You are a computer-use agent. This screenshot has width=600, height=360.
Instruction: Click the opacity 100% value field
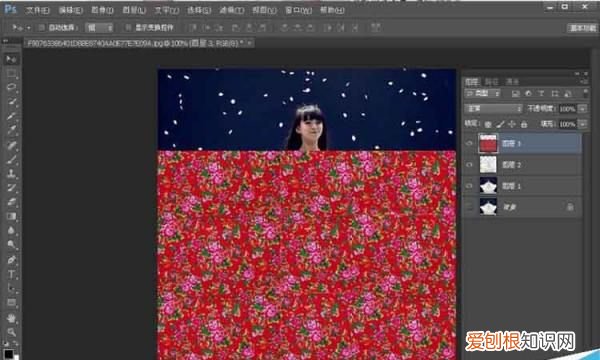coord(567,109)
